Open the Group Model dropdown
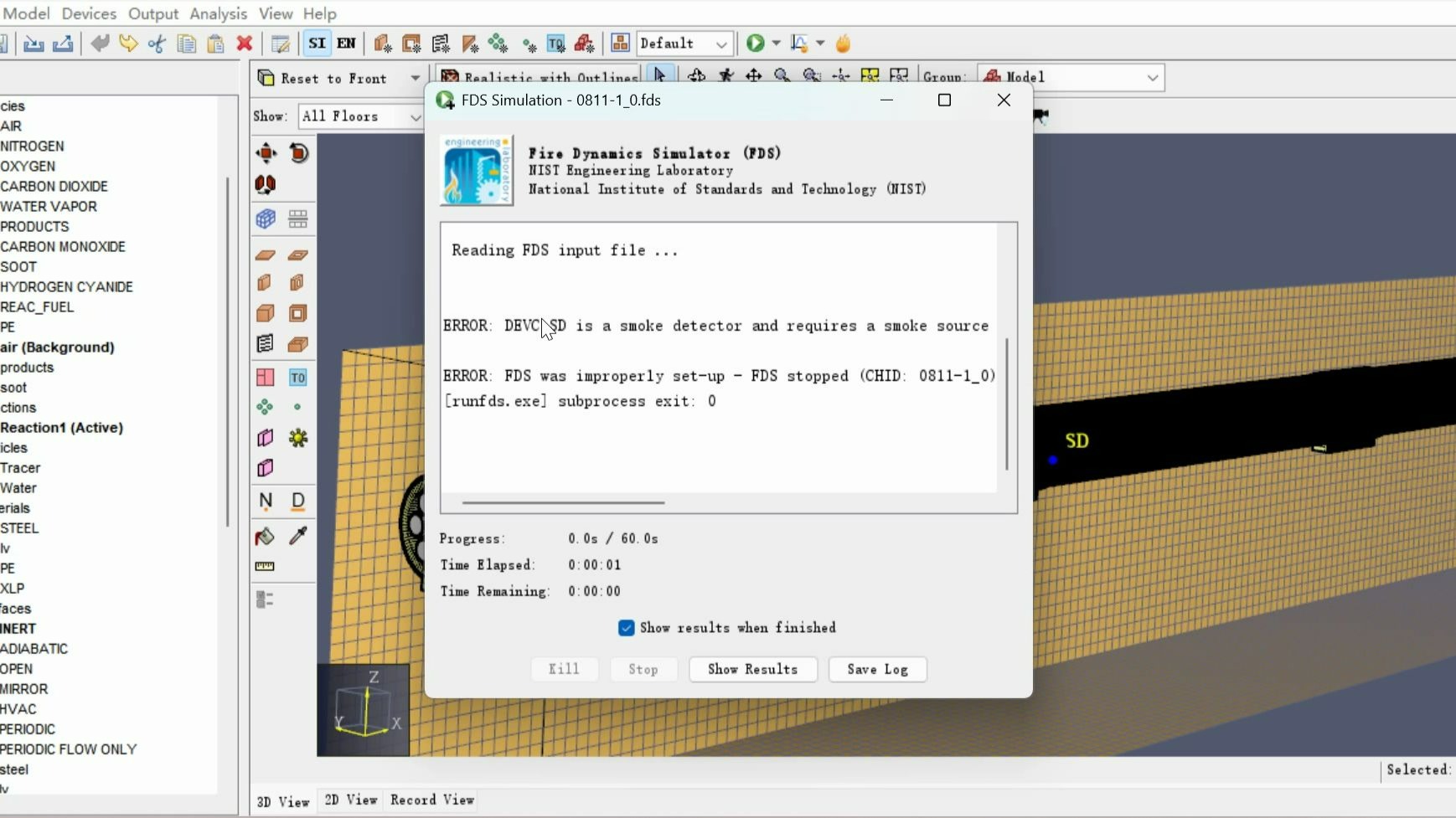The width and height of the screenshot is (1456, 818). pos(1071,78)
